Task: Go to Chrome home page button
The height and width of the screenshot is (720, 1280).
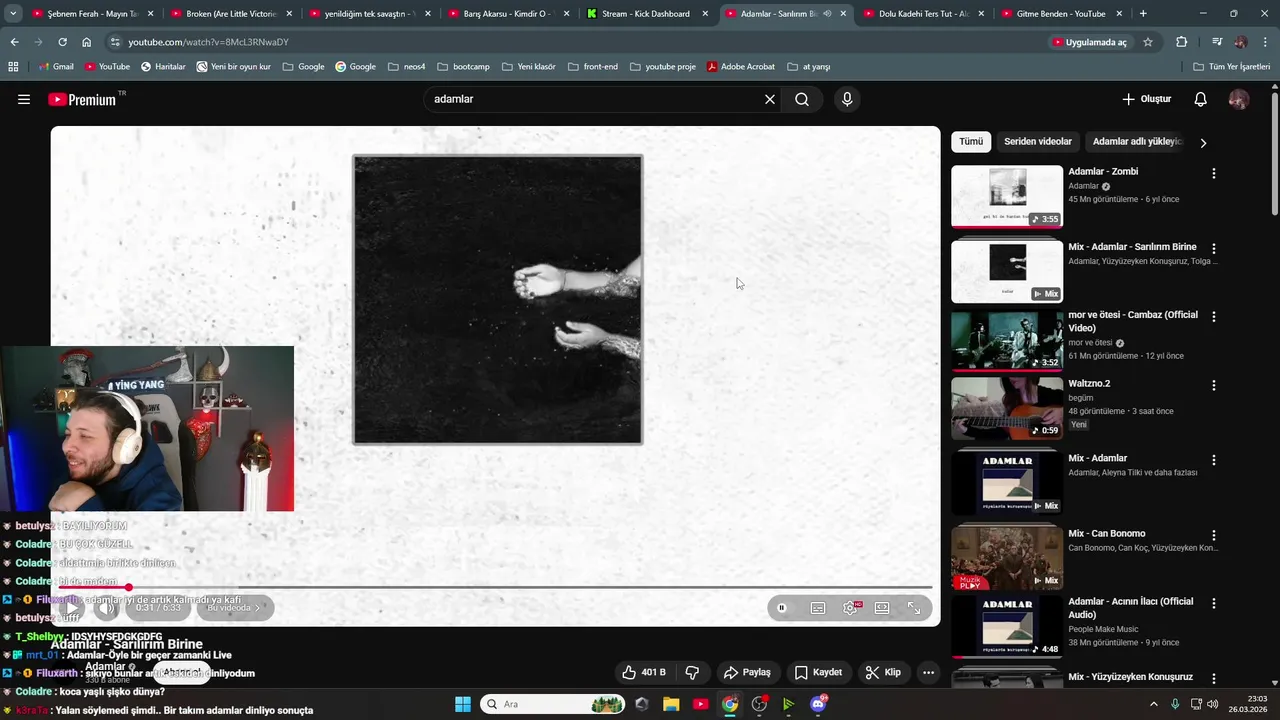Action: pos(87,42)
